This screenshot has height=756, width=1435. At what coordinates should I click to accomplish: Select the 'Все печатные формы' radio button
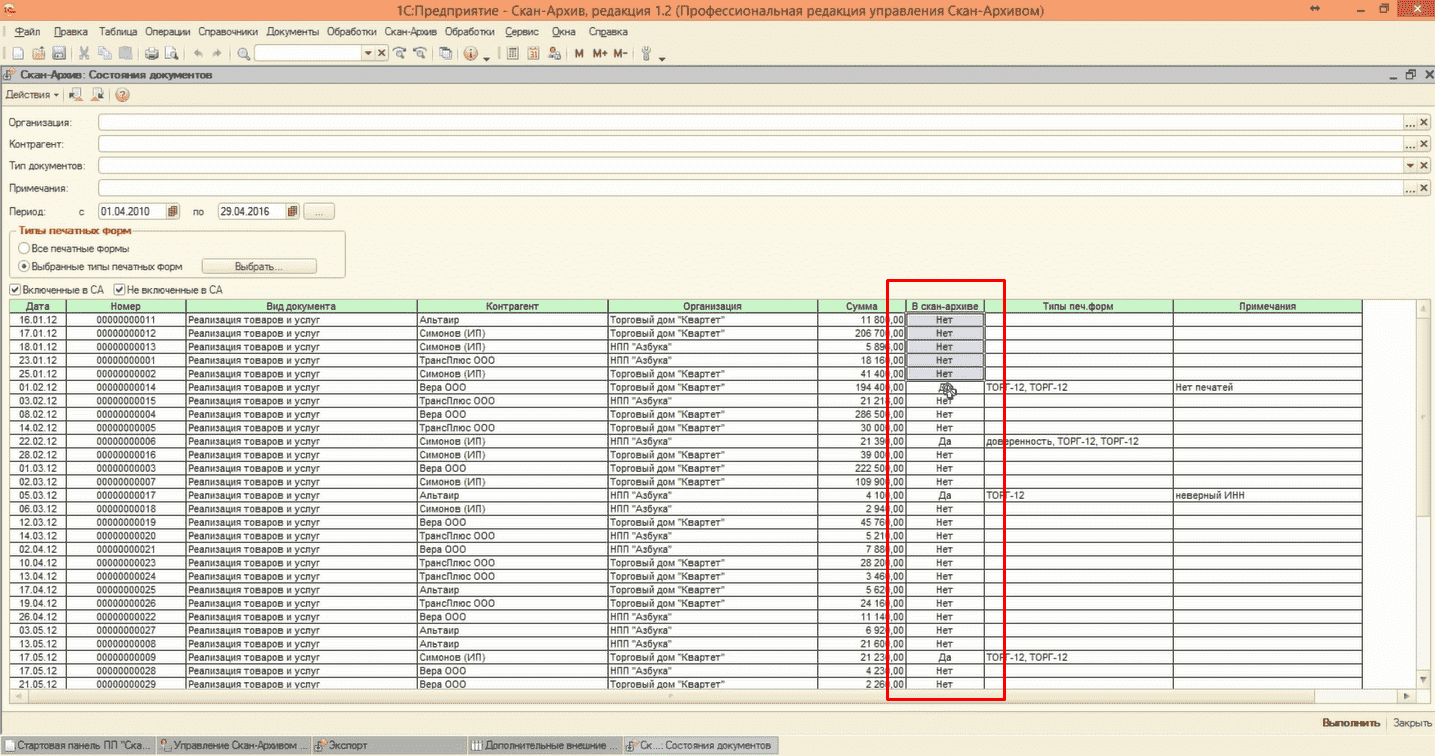24,248
